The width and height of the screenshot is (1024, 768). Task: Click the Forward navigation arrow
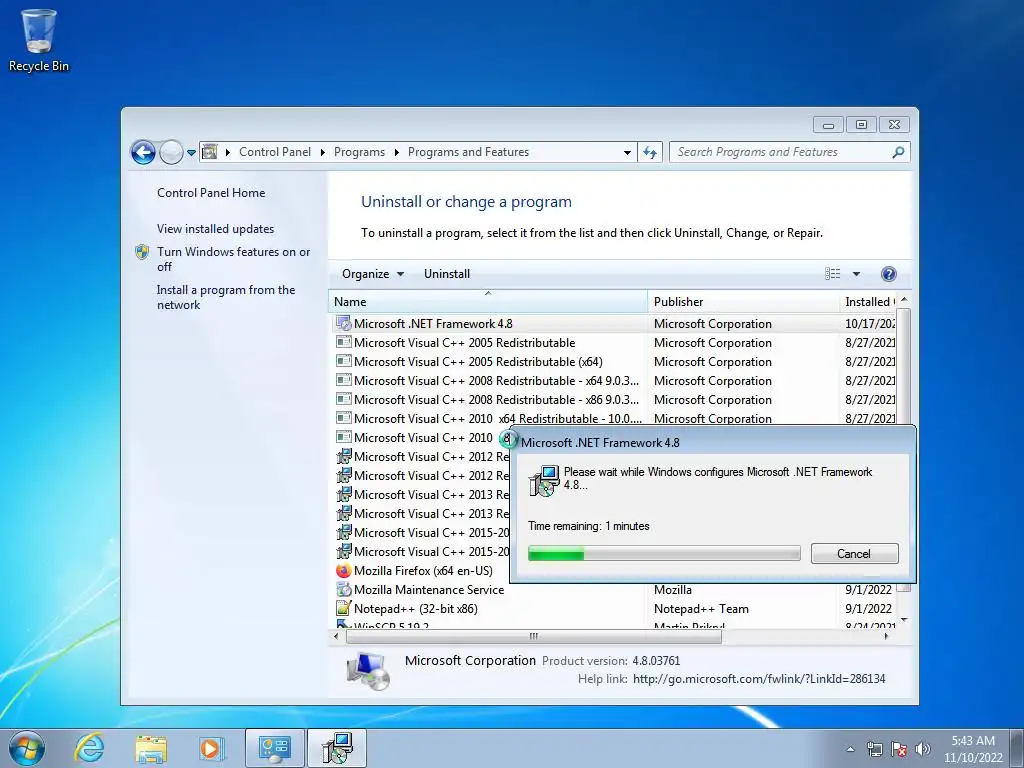coord(171,152)
